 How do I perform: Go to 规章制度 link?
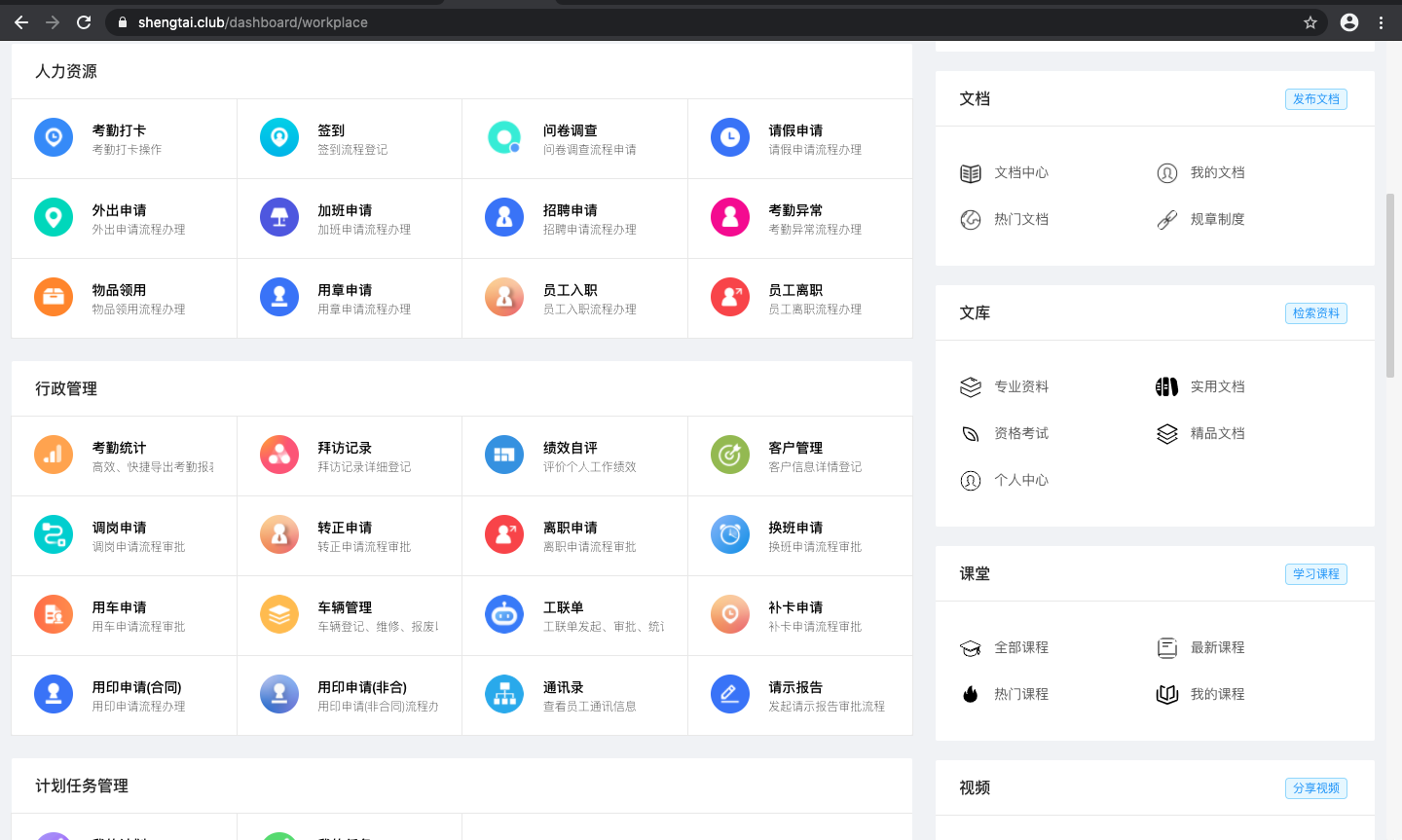[1217, 219]
